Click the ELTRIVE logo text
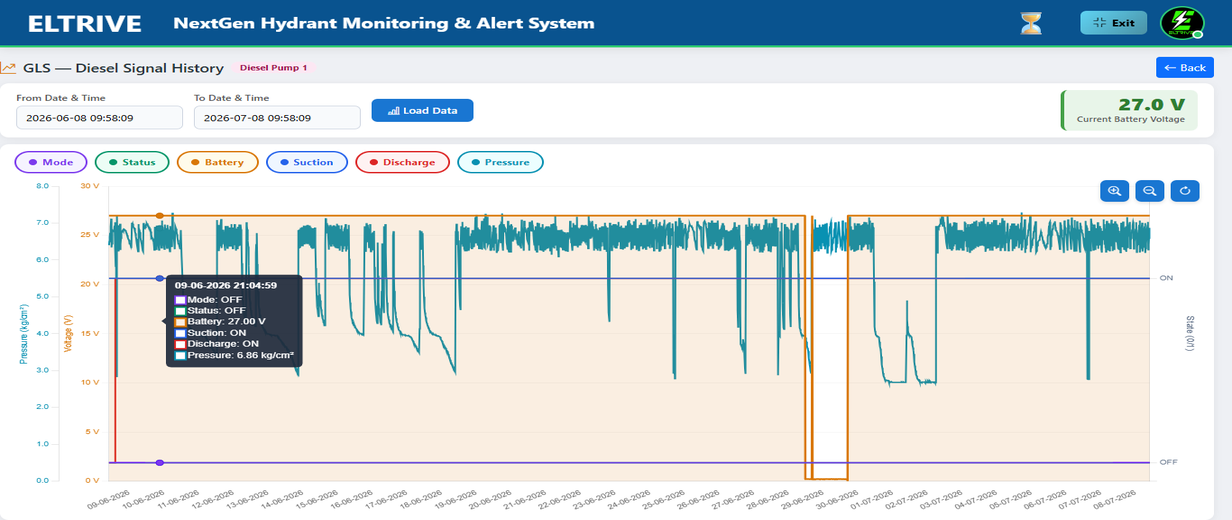The width and height of the screenshot is (1232, 520). 84,23
